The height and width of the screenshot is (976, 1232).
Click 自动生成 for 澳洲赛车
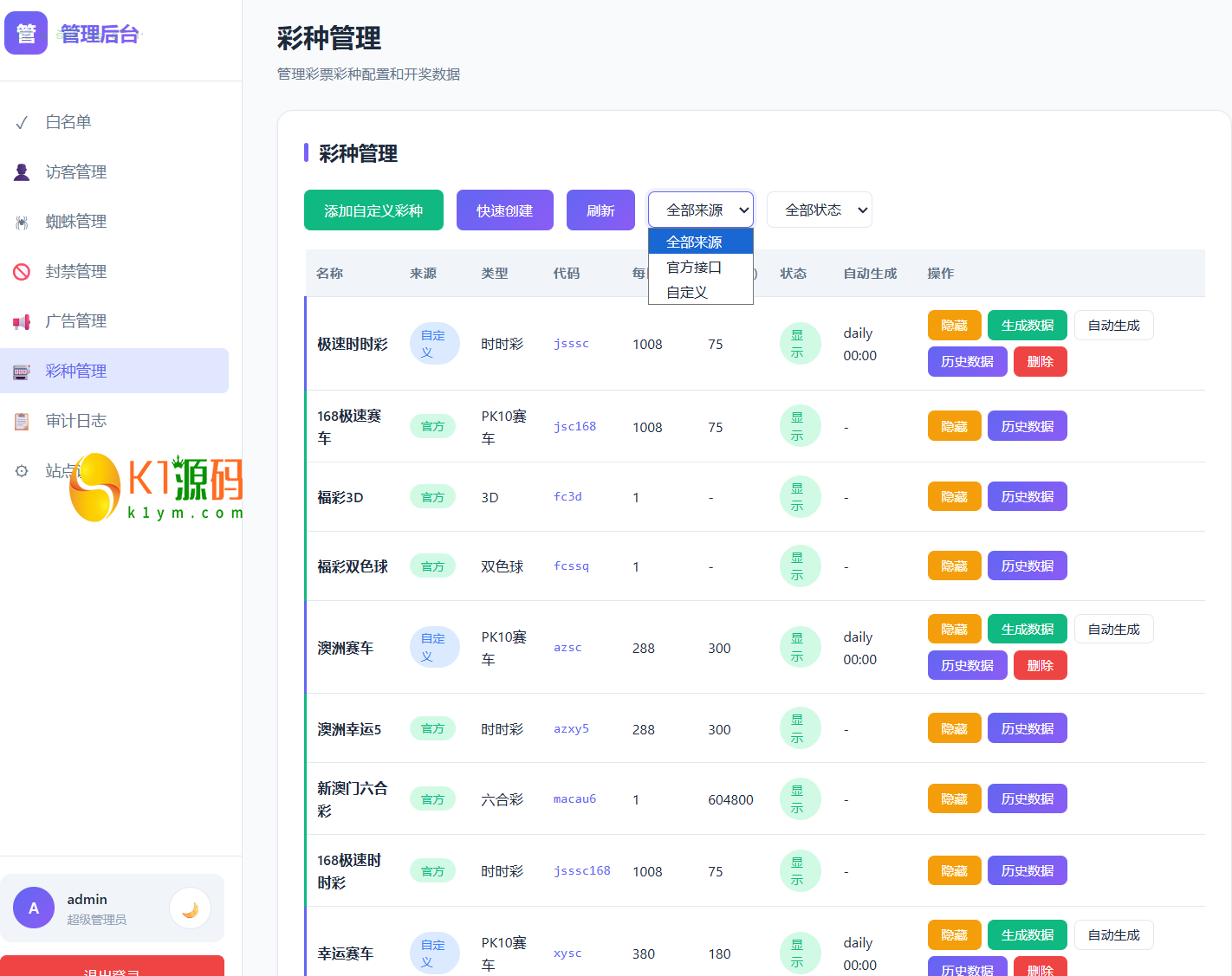1114,629
